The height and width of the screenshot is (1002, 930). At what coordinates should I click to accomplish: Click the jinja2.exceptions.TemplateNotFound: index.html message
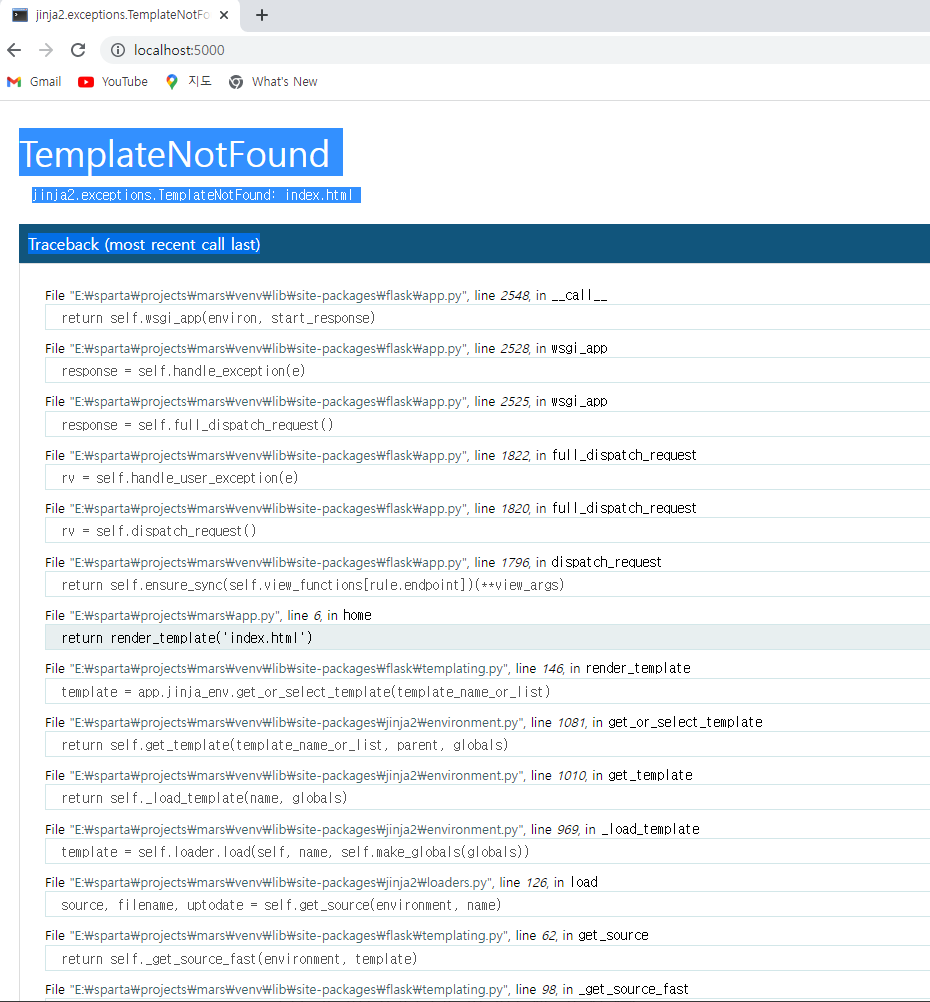(x=196, y=195)
